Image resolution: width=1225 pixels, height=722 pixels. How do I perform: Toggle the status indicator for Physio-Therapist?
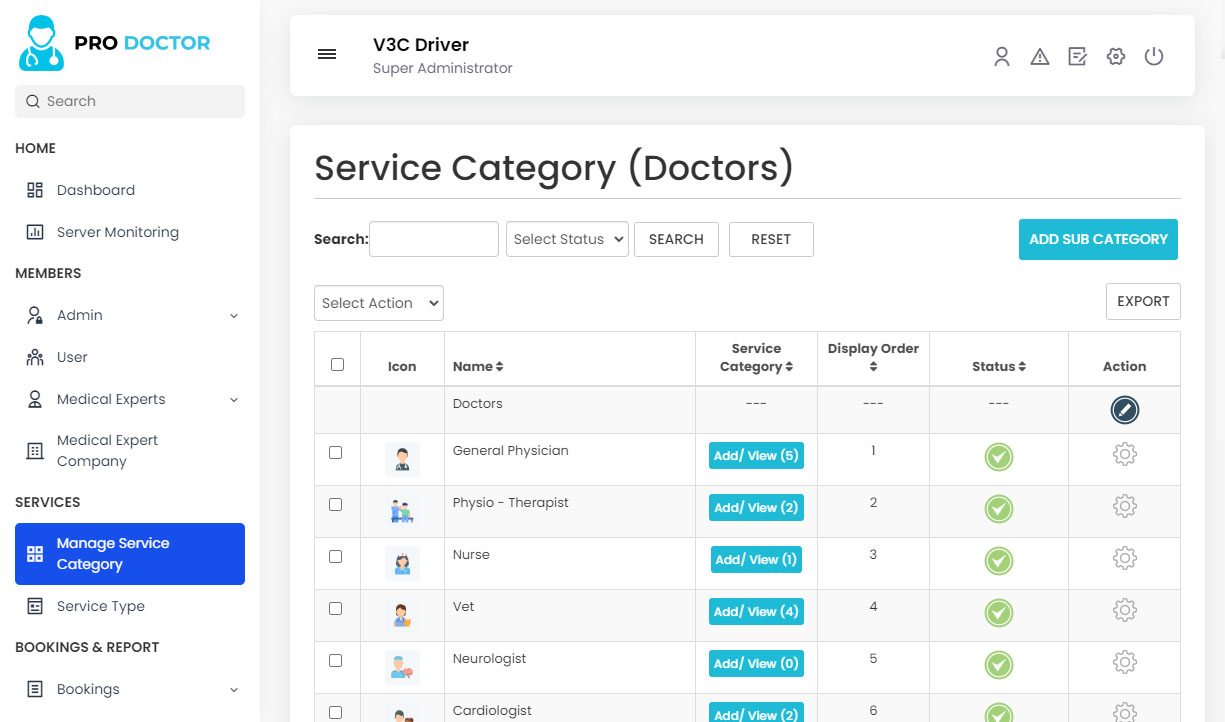(x=998, y=508)
